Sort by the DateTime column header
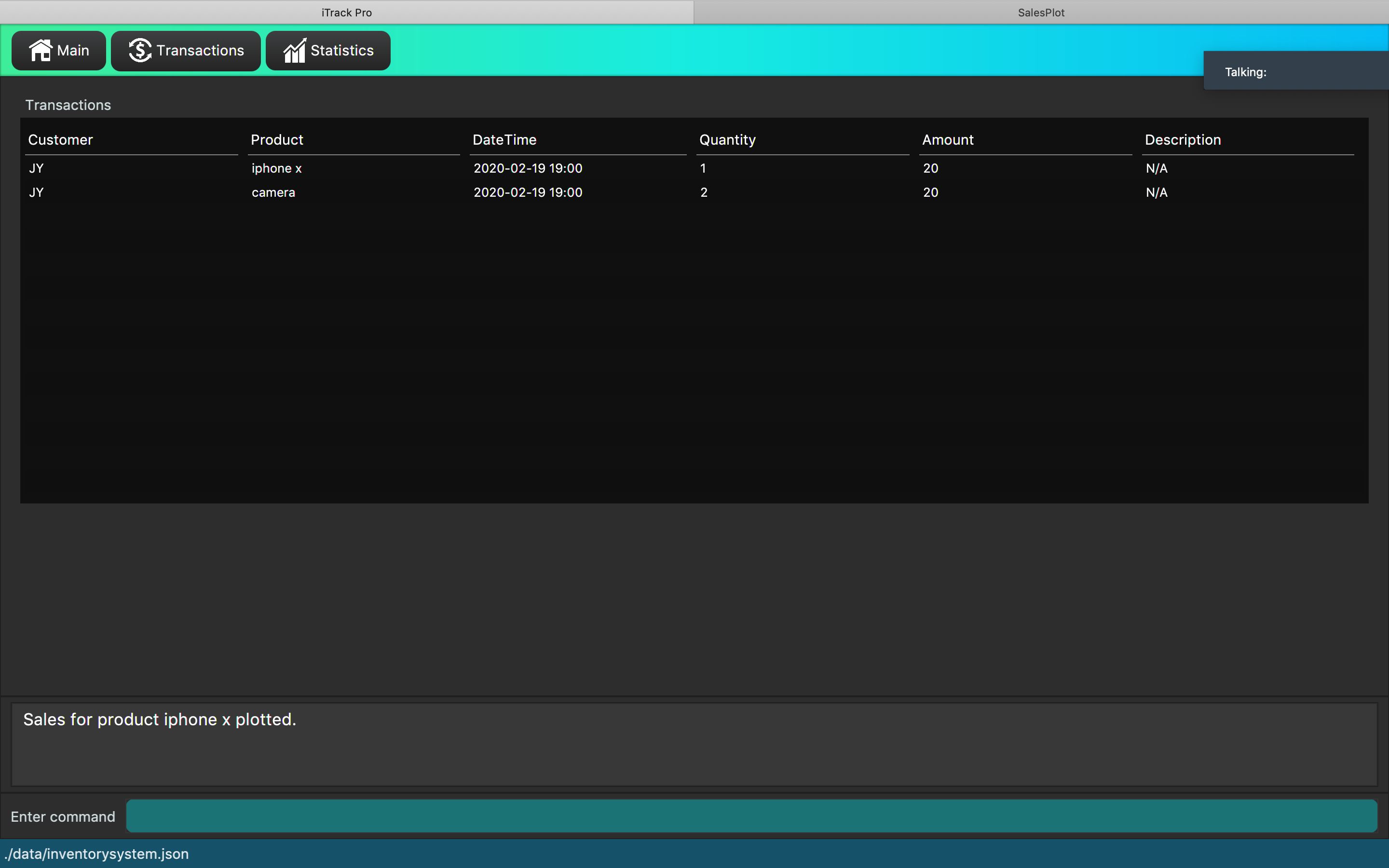This screenshot has width=1389, height=868. click(x=504, y=139)
